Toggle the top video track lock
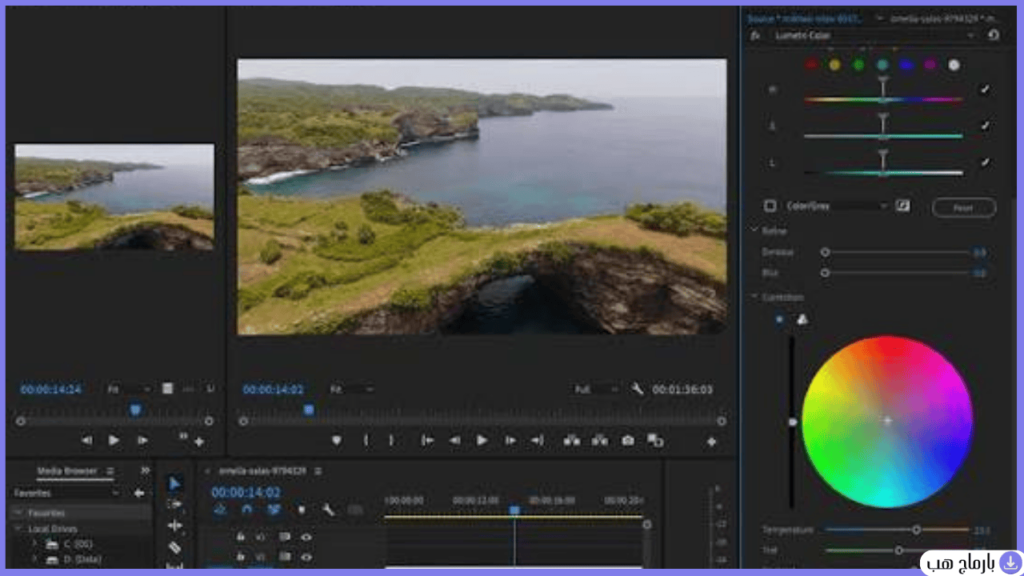1024x576 pixels. point(240,537)
